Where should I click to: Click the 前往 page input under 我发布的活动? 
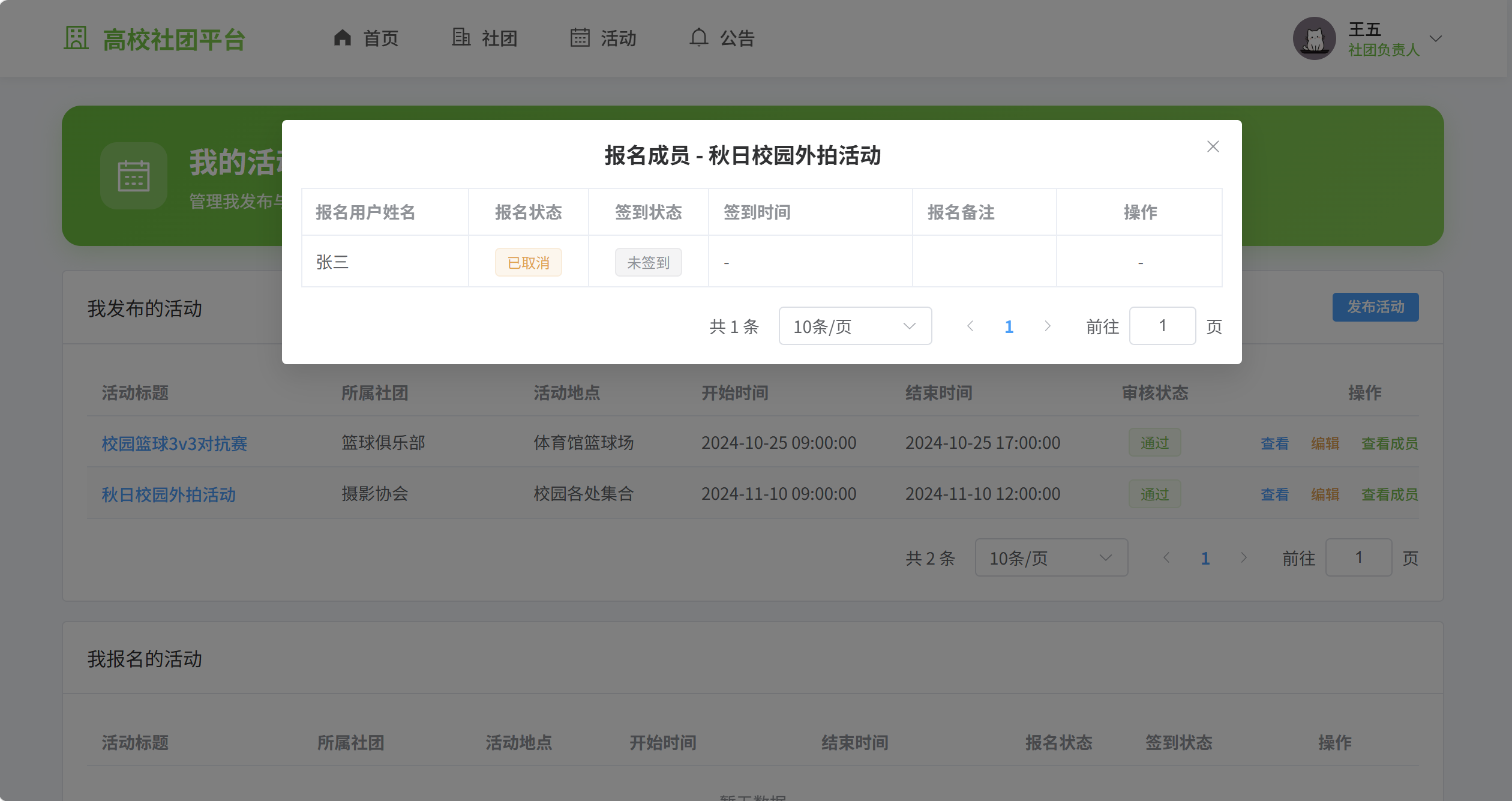point(1358,557)
